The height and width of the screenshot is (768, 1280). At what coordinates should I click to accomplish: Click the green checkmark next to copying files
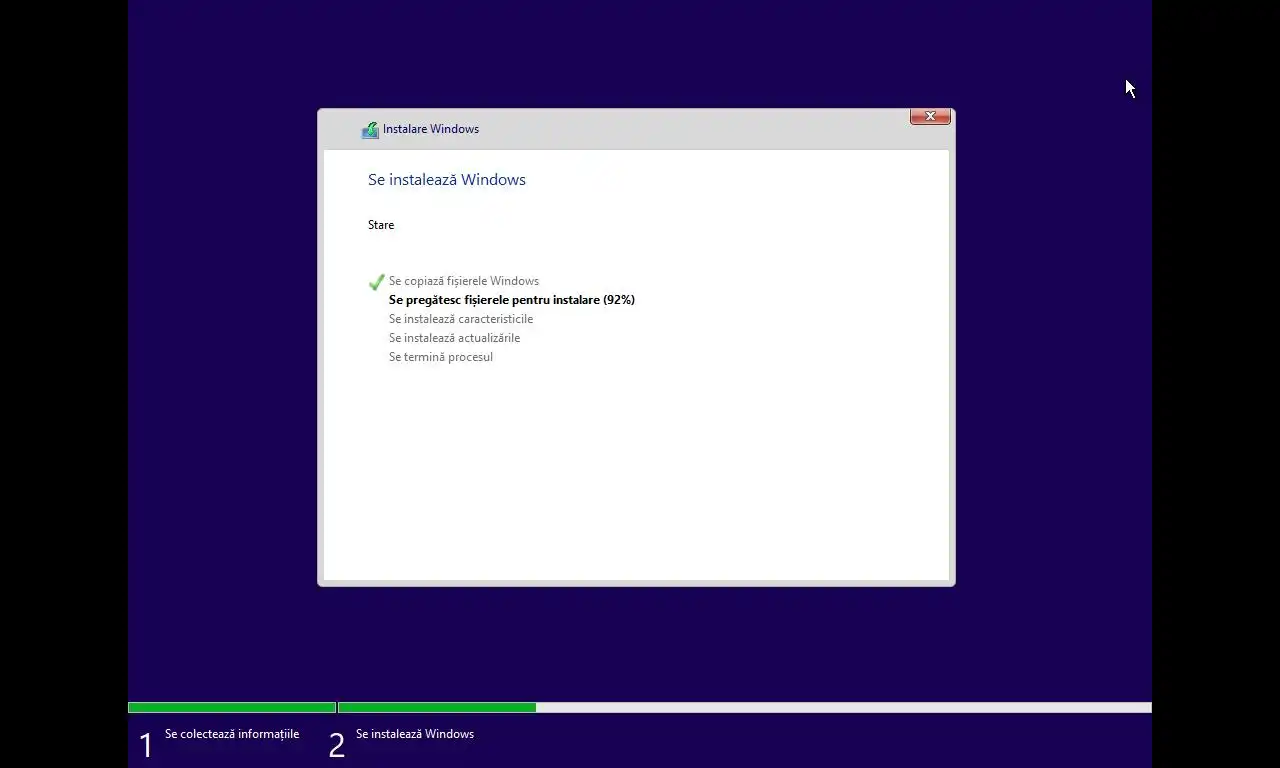tap(376, 282)
